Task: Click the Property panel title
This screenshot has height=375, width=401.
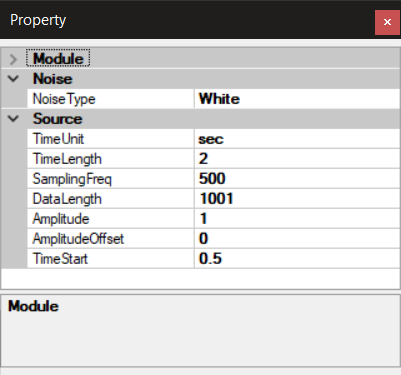Action: [x=38, y=21]
